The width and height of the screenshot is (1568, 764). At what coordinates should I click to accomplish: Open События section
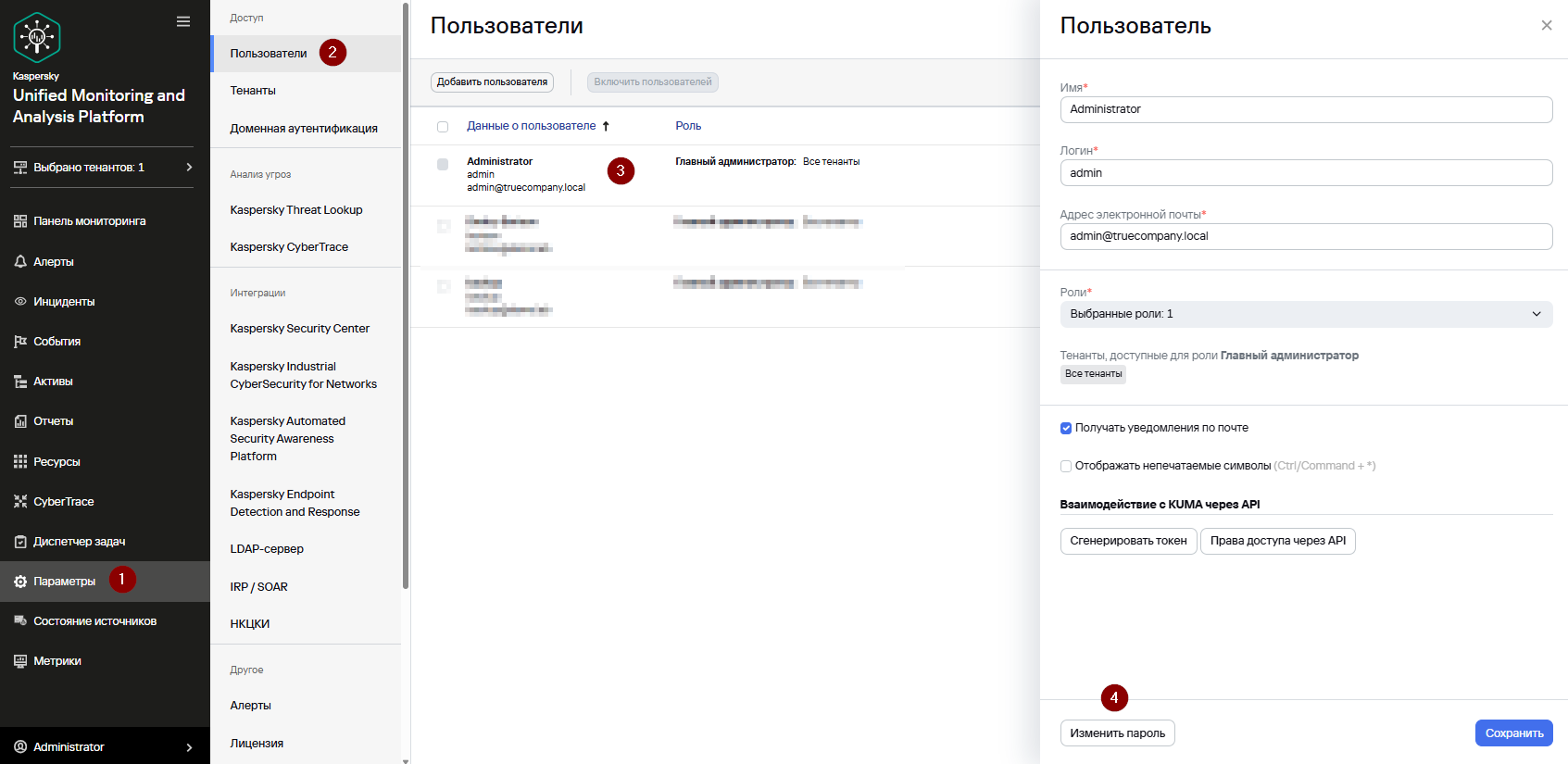pyautogui.click(x=57, y=342)
